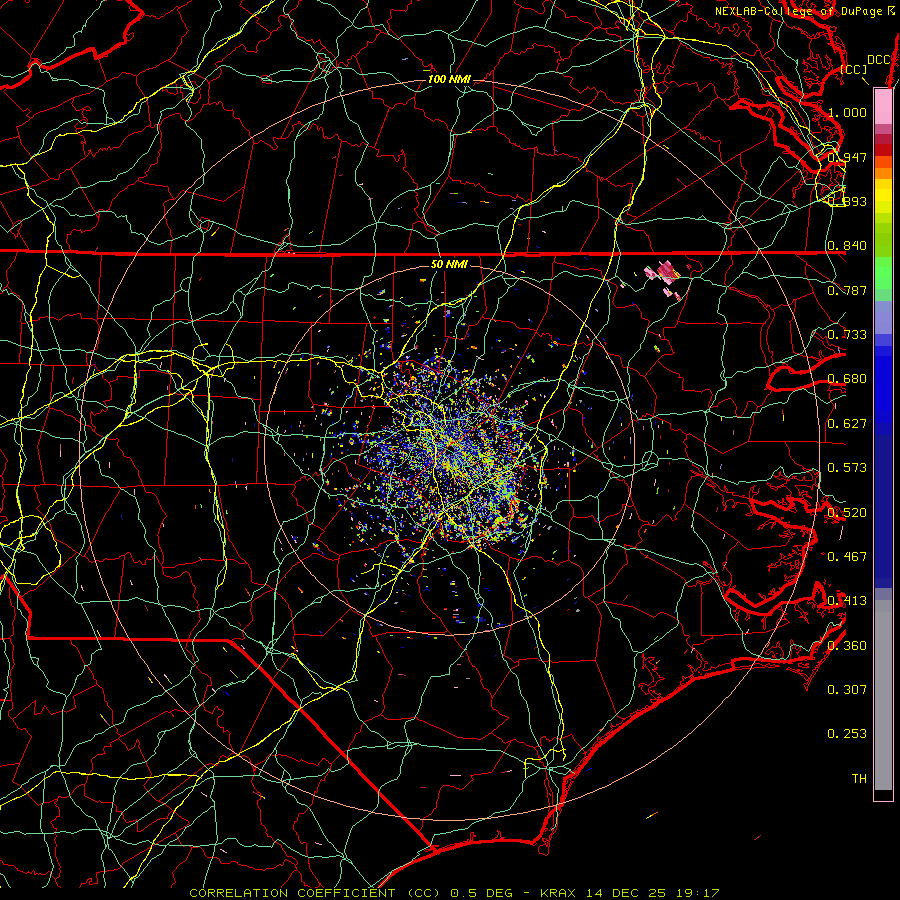This screenshot has height=900, width=900.
Task: Click the 0.307 value on color scale
Action: 847,689
